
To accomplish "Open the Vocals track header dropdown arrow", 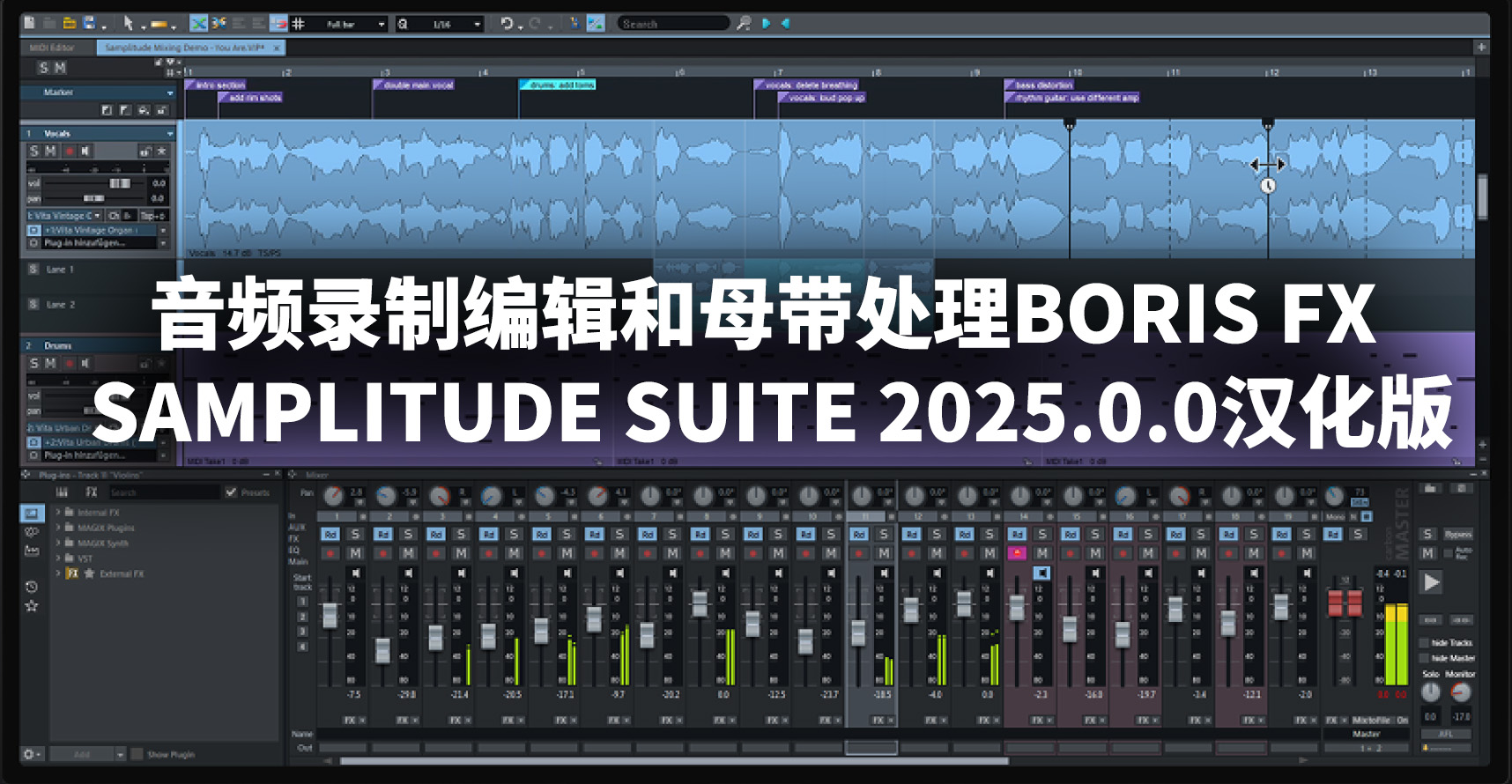I will pos(170,134).
